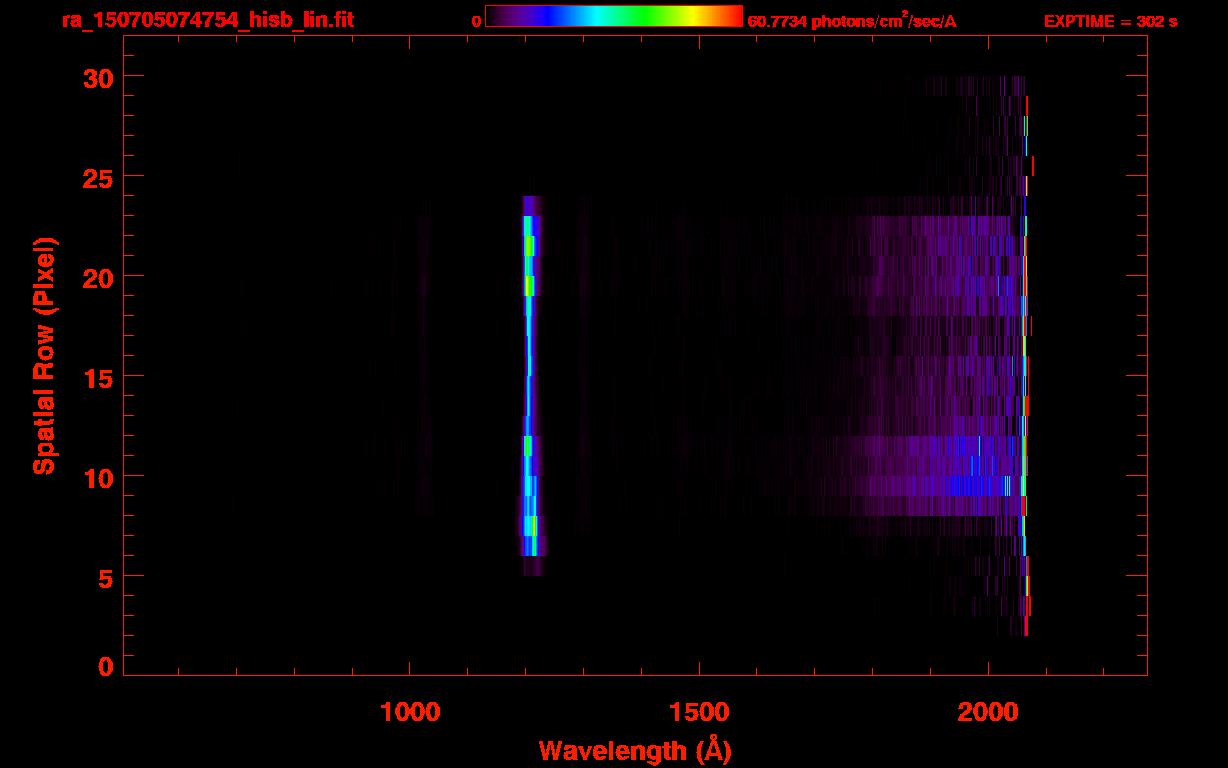
Task: Click the file name ra_150705074754_hisb_lin.fit
Action: (207, 20)
